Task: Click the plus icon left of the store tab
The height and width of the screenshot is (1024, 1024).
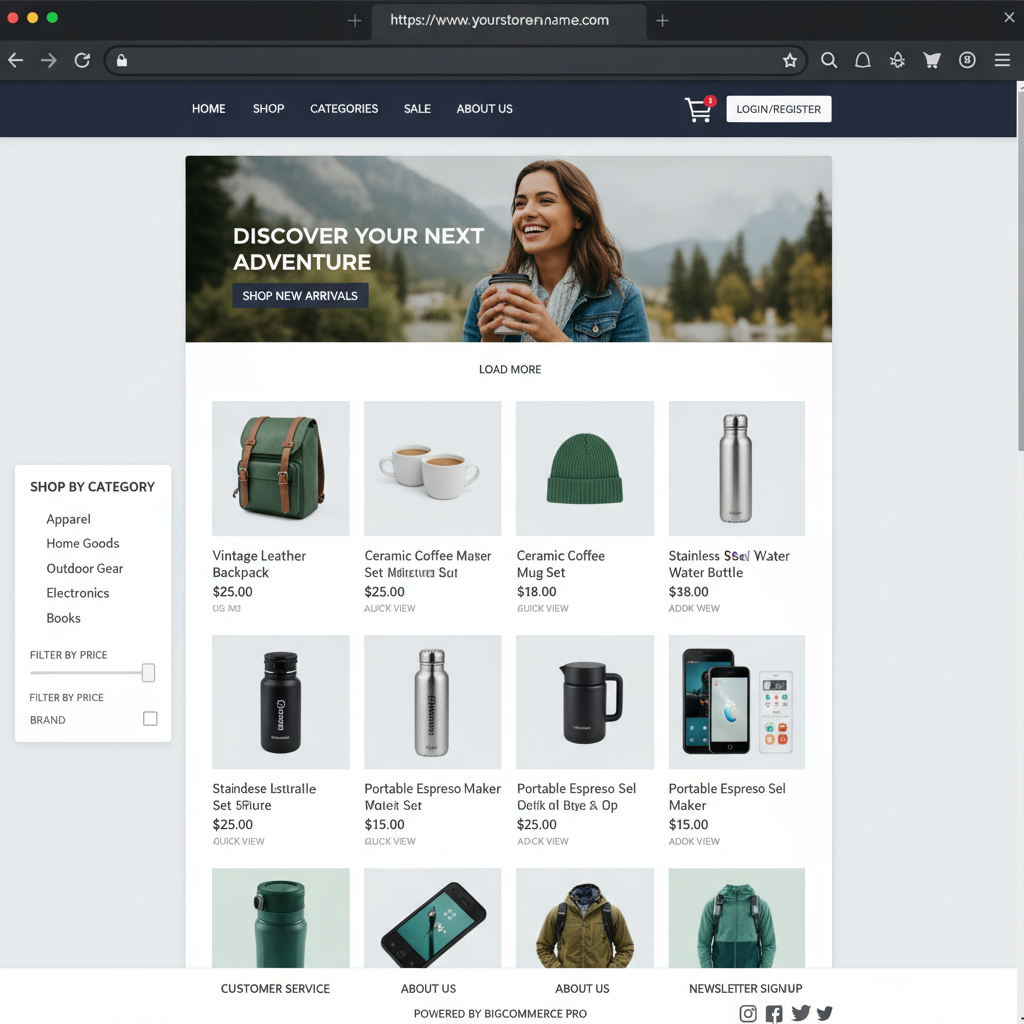Action: coord(355,21)
